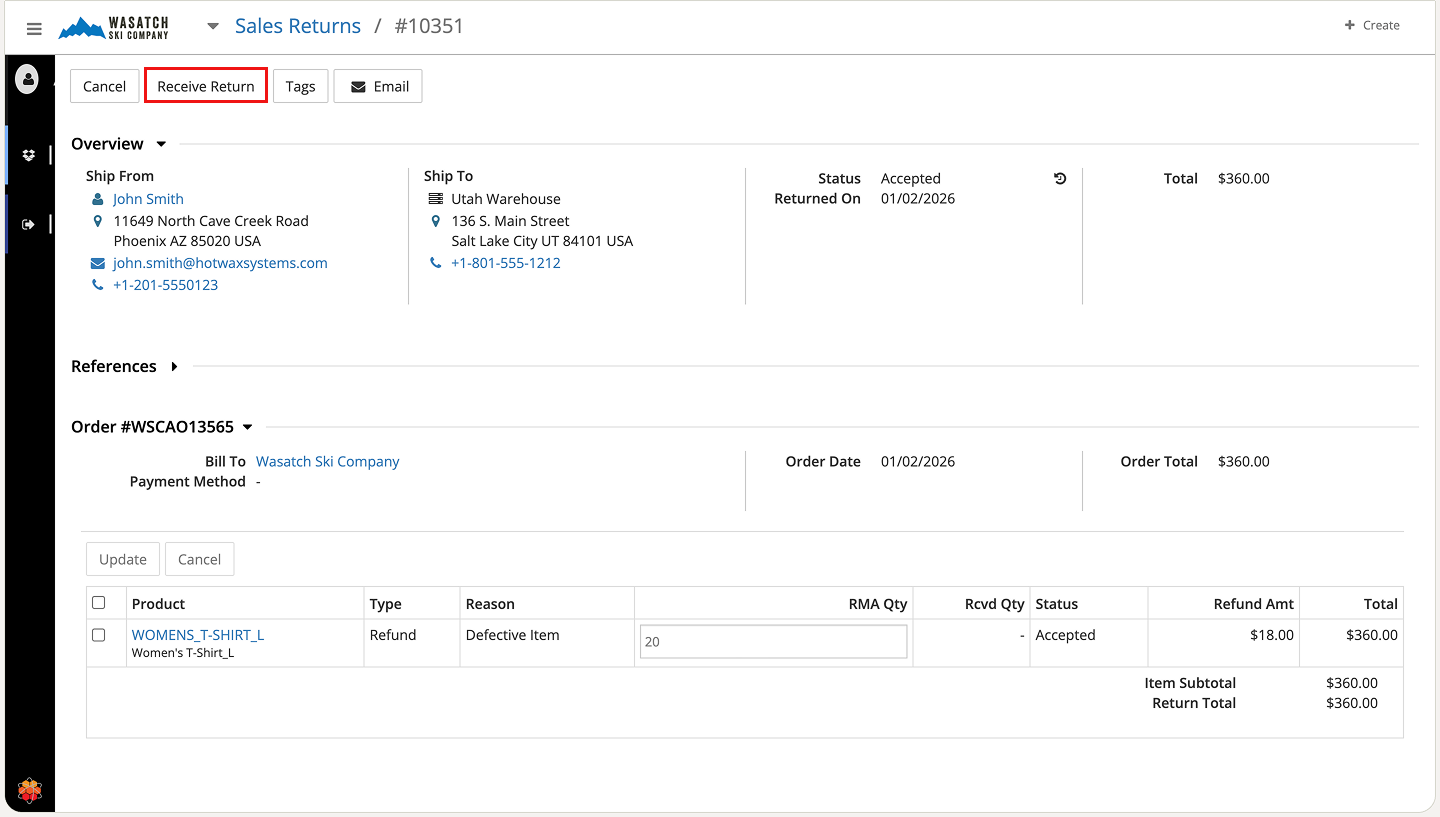This screenshot has width=1440, height=817.
Task: Toggle the select-all checkbox in table header
Action: click(x=99, y=603)
